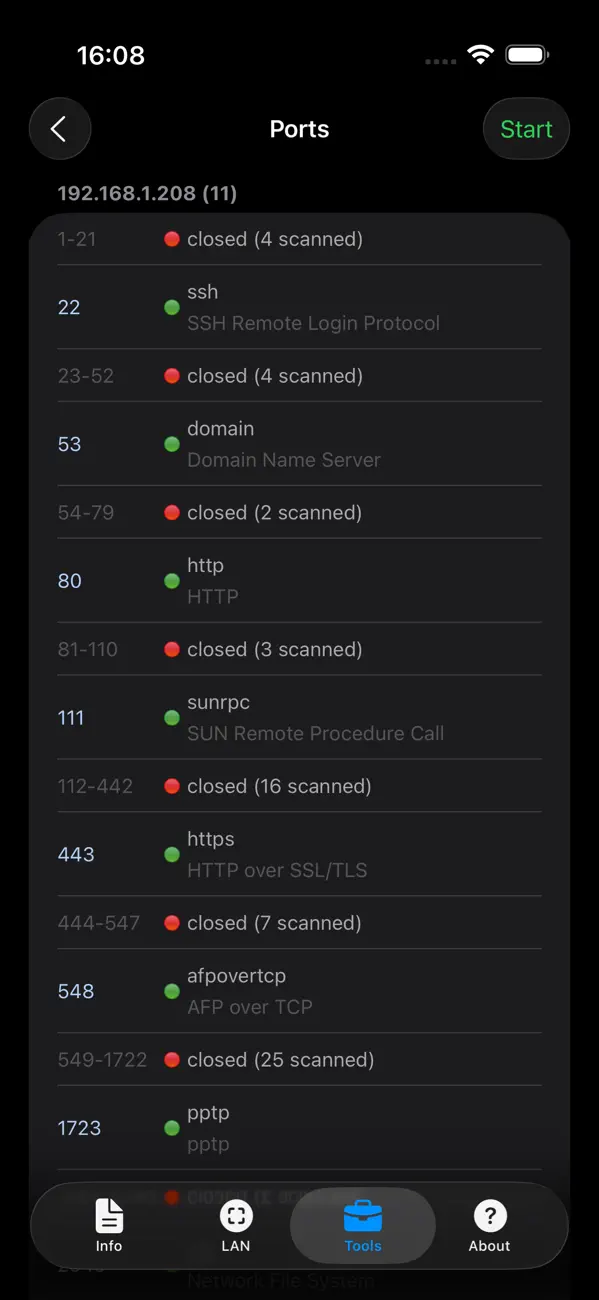Open details for port 22 ssh
The width and height of the screenshot is (599, 1300).
tap(299, 307)
